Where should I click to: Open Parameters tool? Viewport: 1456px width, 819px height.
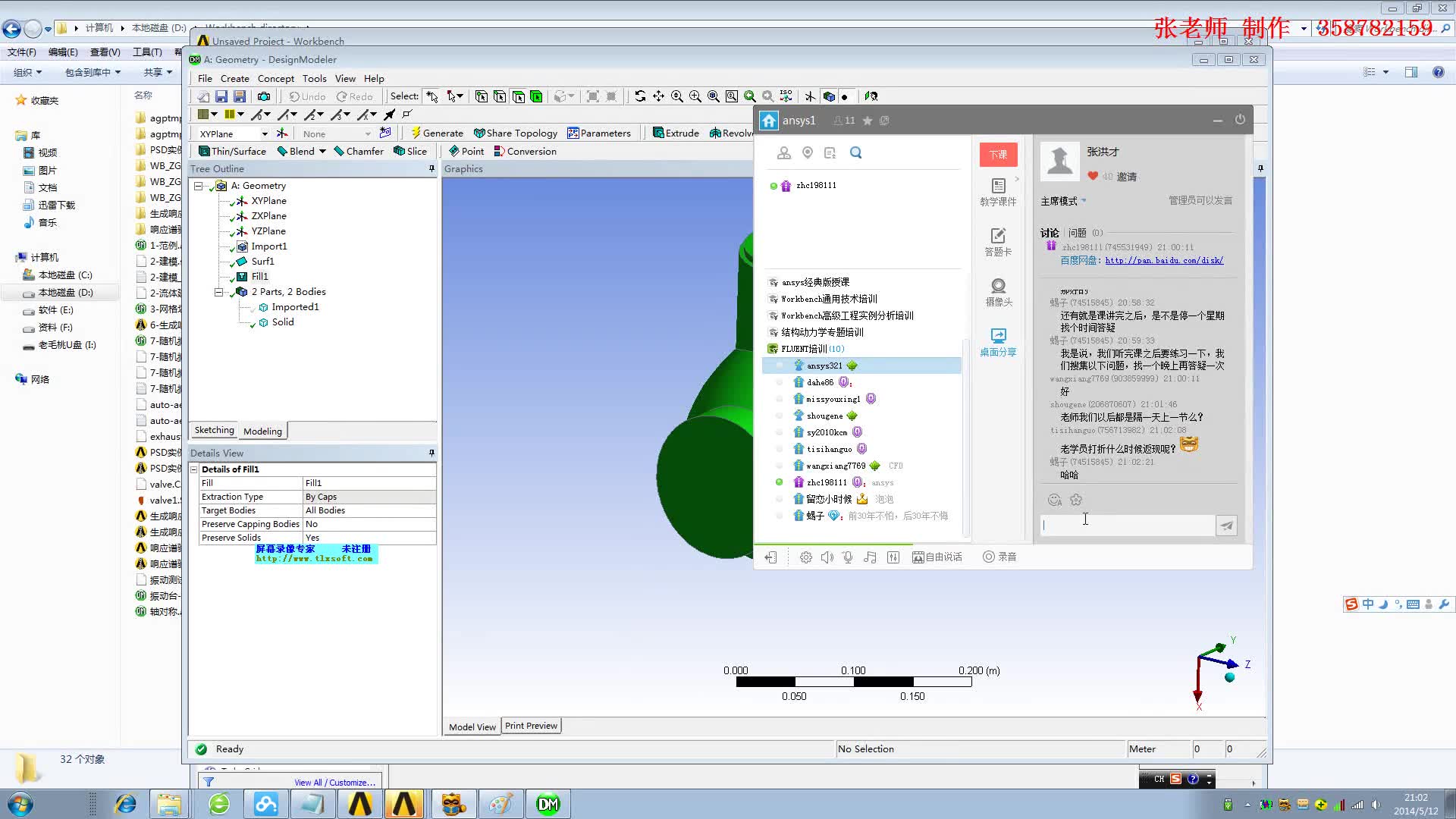pyautogui.click(x=599, y=133)
